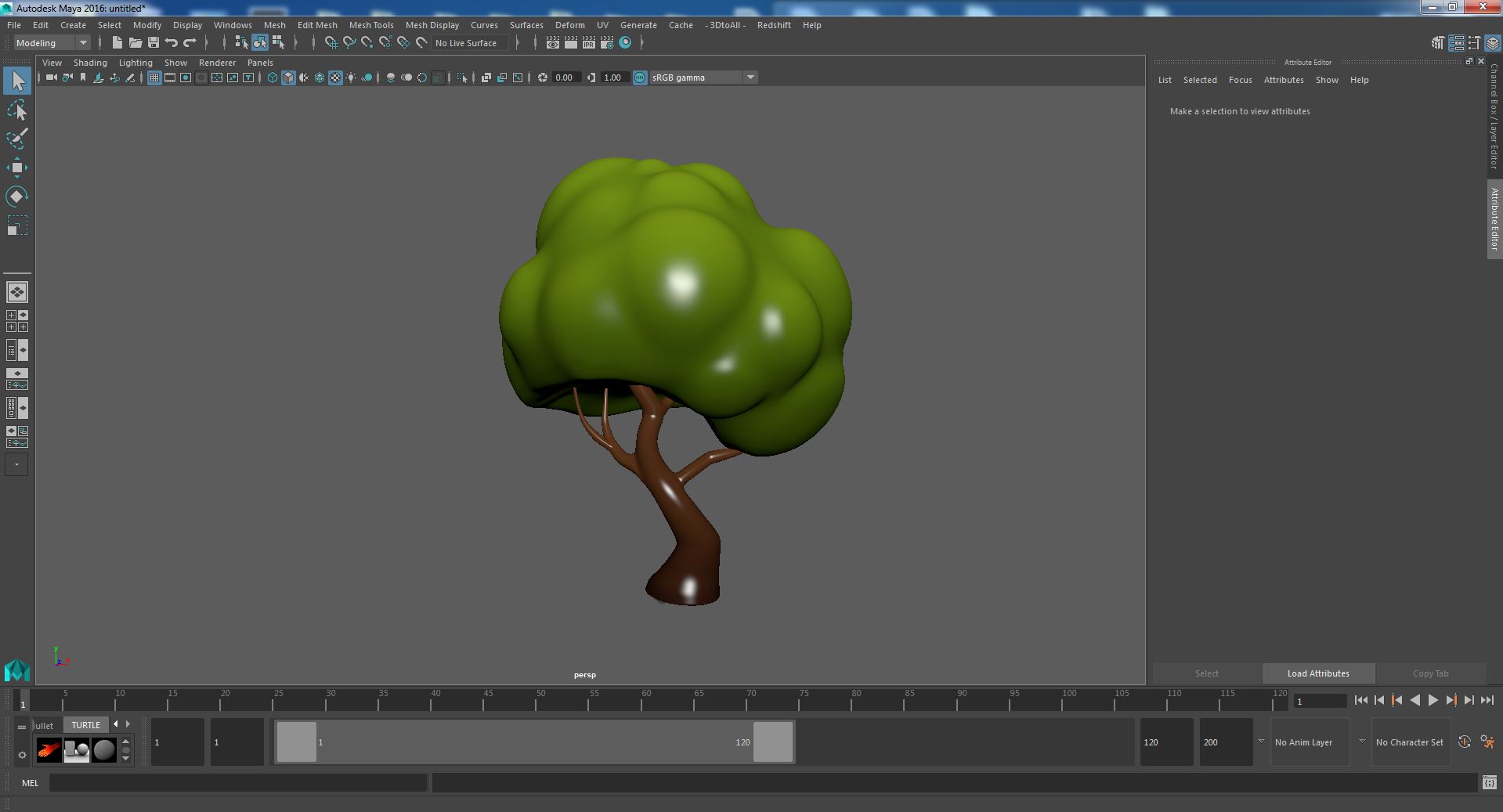The height and width of the screenshot is (812, 1503).
Task: Open the Mesh Tools menu
Action: 370,25
